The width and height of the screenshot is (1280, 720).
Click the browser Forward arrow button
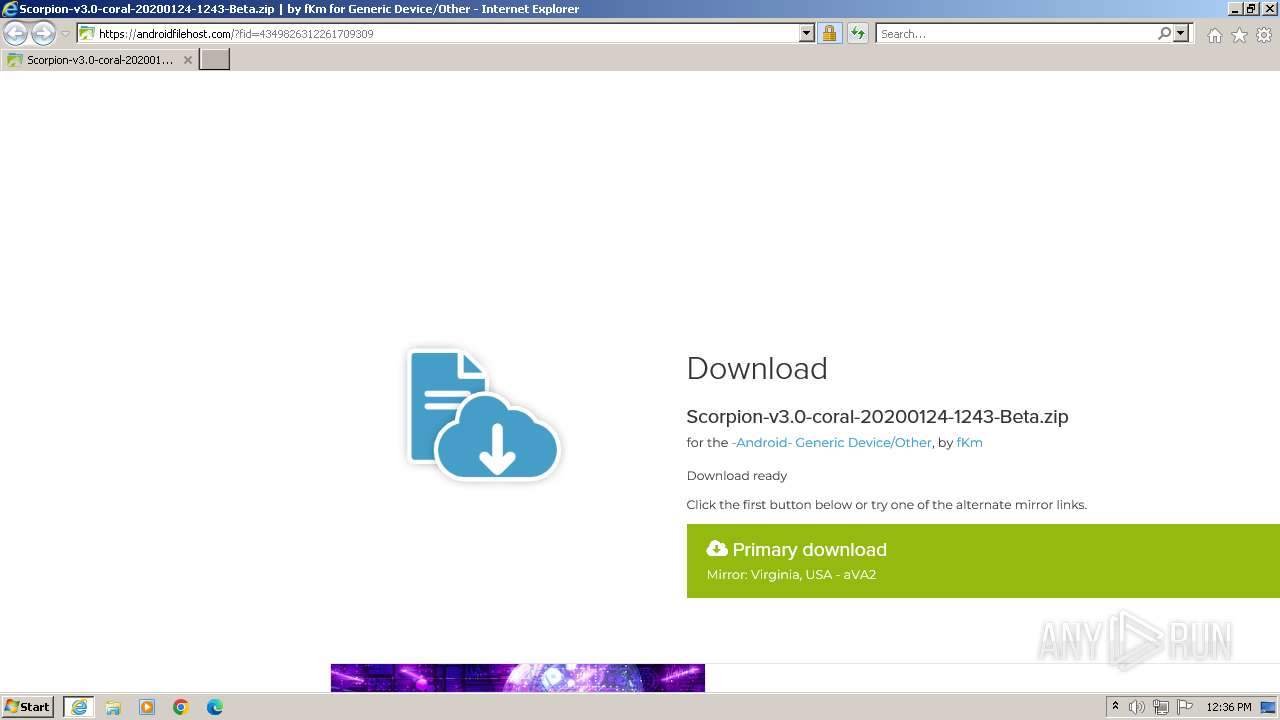(x=43, y=34)
